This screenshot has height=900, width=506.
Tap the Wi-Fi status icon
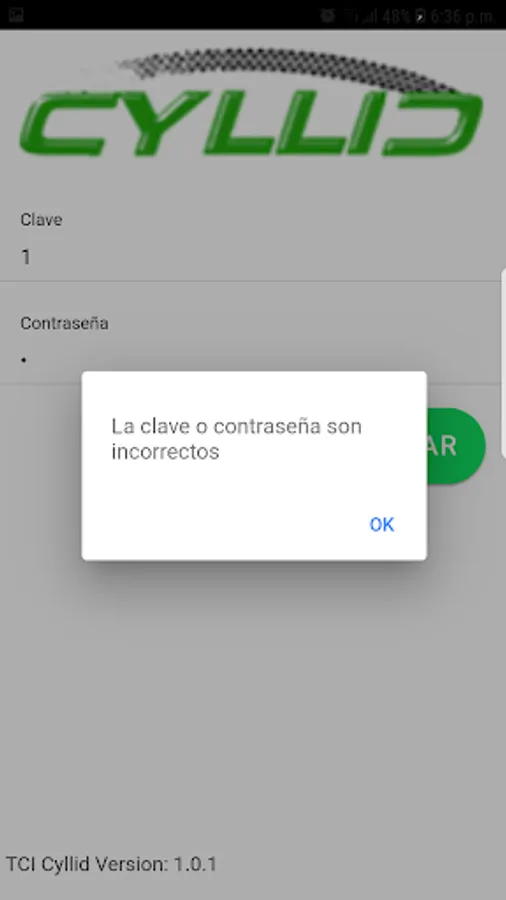click(x=350, y=16)
